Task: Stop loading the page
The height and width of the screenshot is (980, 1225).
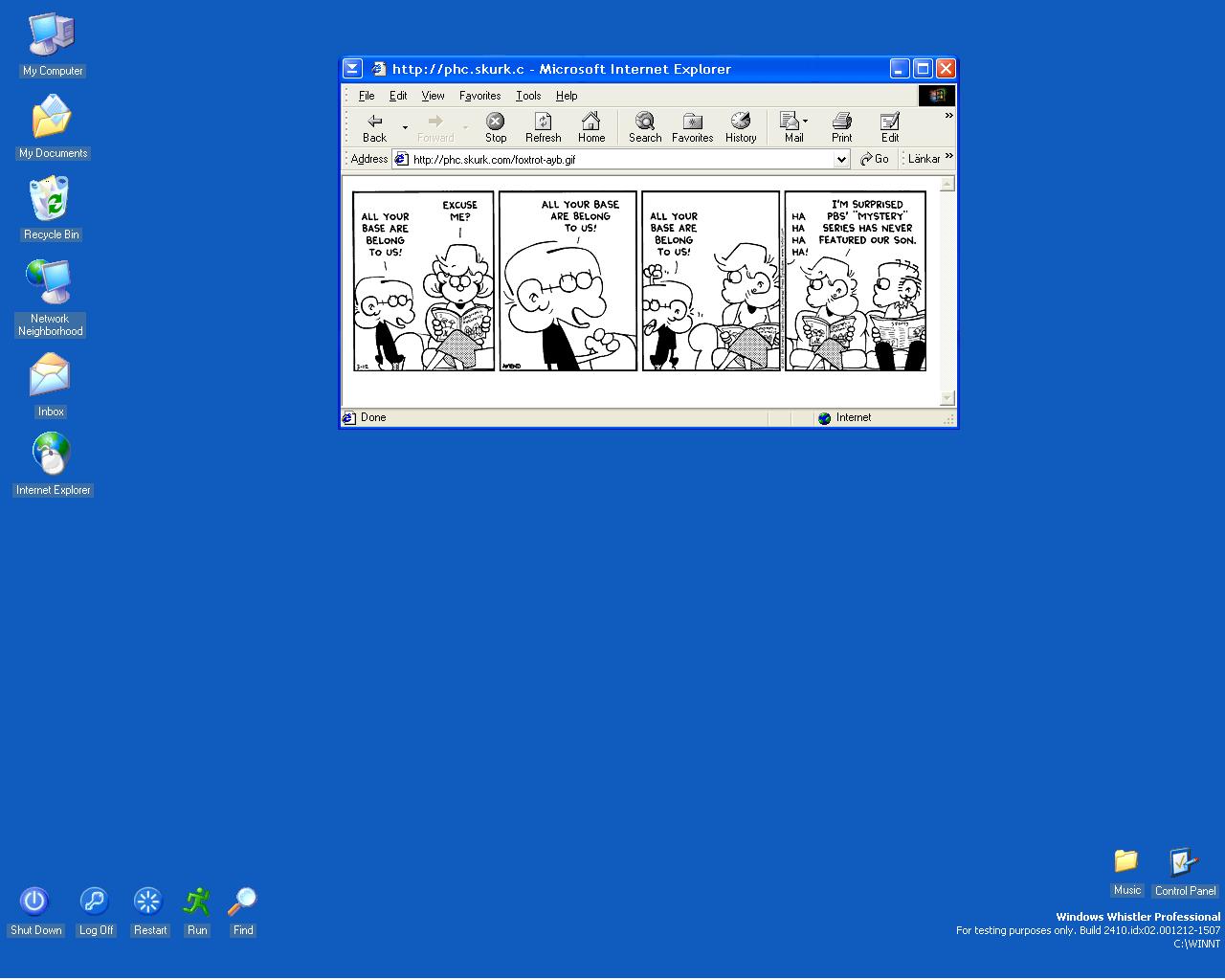Action: tap(496, 127)
